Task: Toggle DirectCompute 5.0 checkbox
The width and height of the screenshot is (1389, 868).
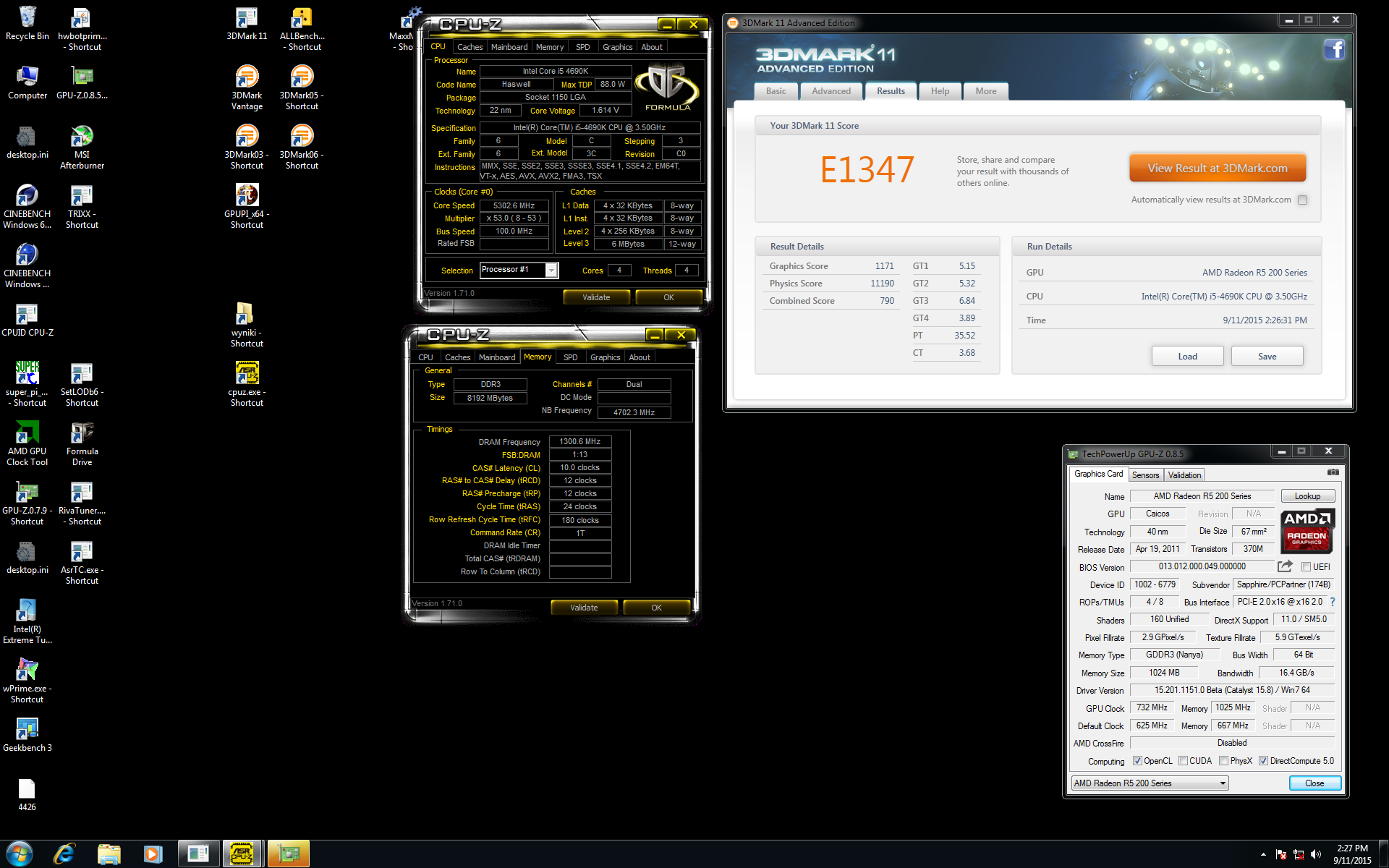Action: coord(1263,761)
